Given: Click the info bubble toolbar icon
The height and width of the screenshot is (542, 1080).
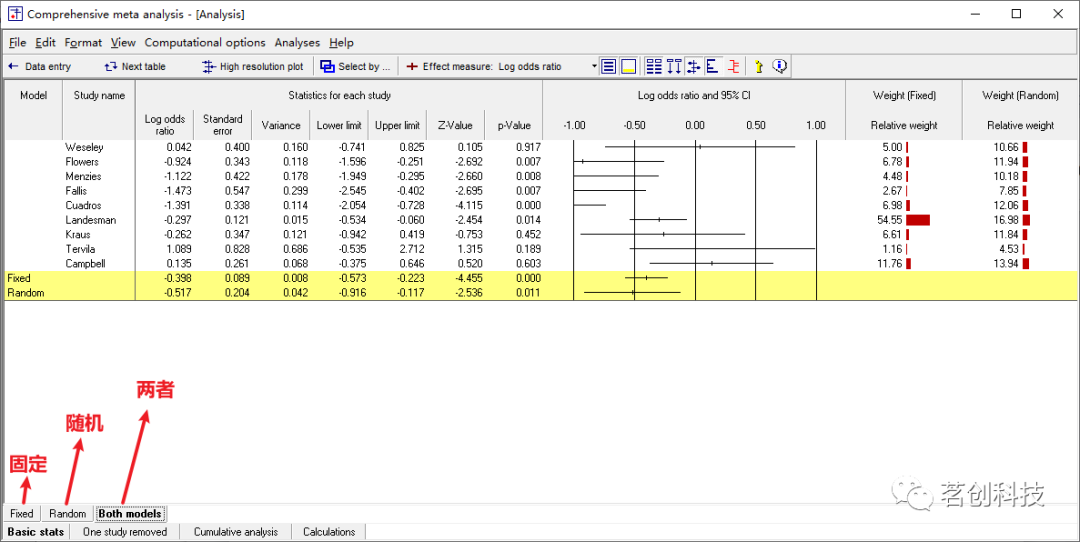Looking at the screenshot, I should [x=780, y=67].
